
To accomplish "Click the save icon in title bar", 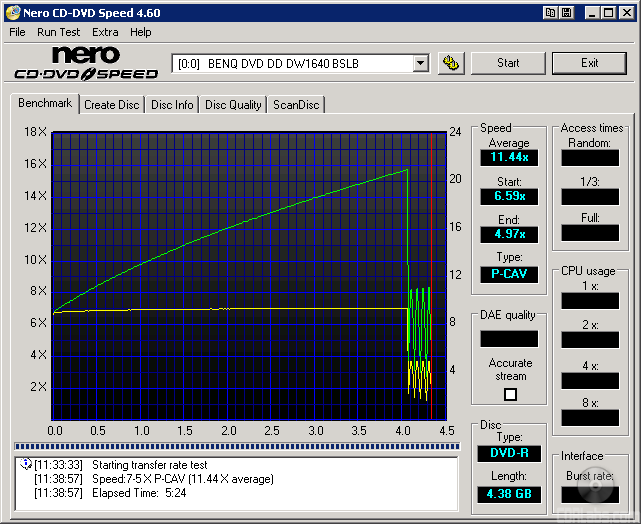I will 567,13.
